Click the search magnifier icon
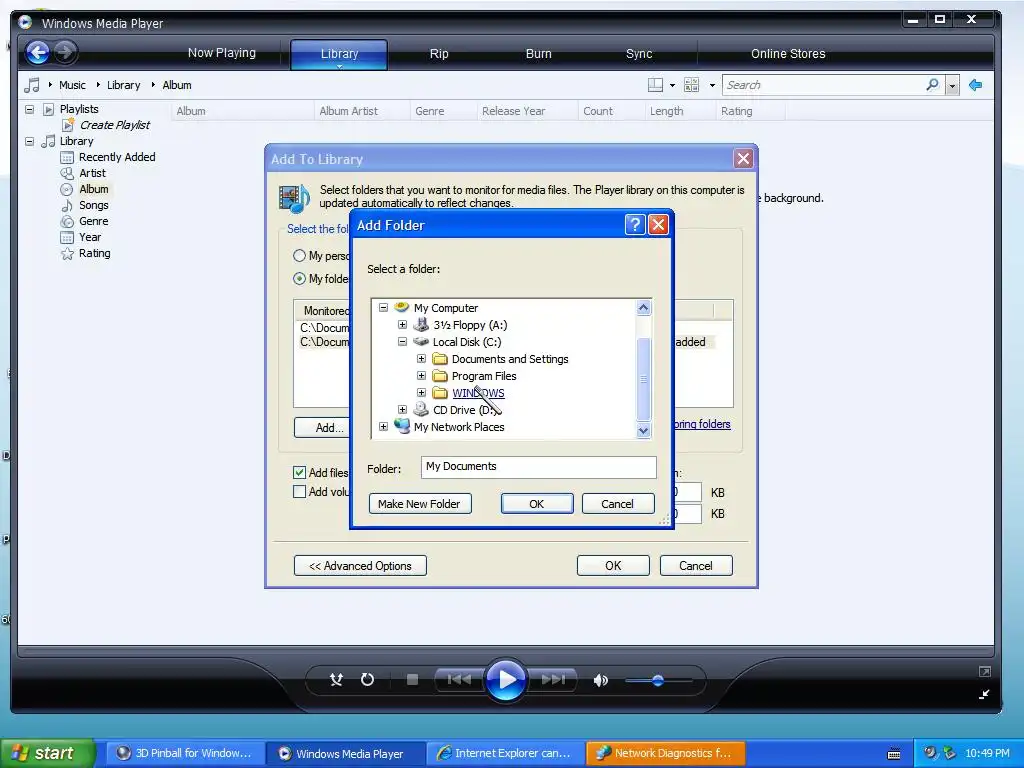This screenshot has width=1024, height=768. tap(933, 85)
